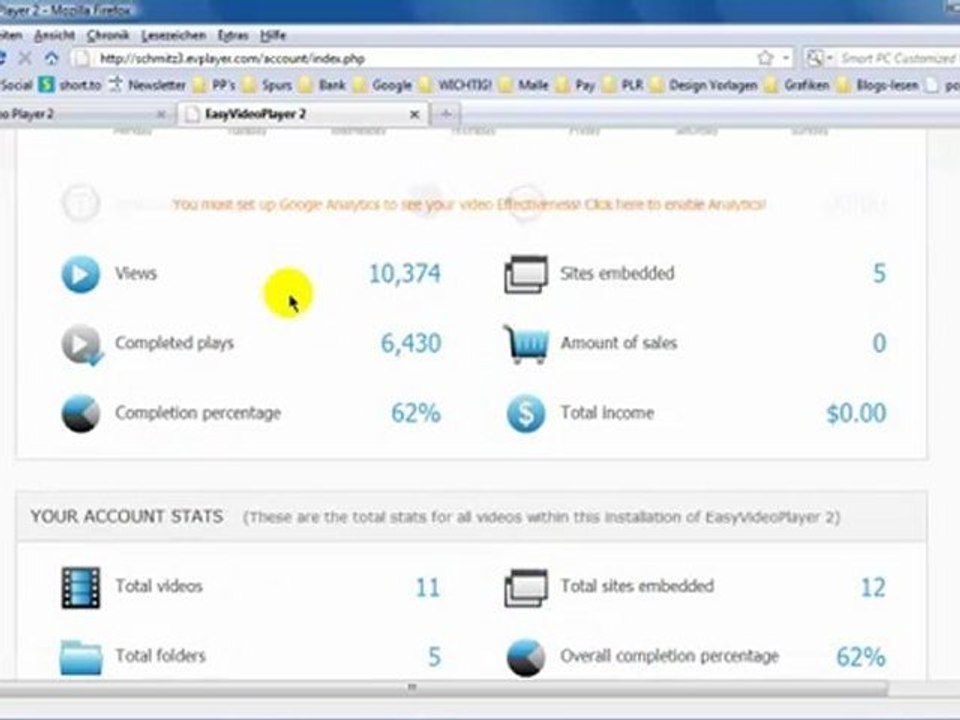
Task: Click the blue play icon beside Views
Action: click(80, 274)
